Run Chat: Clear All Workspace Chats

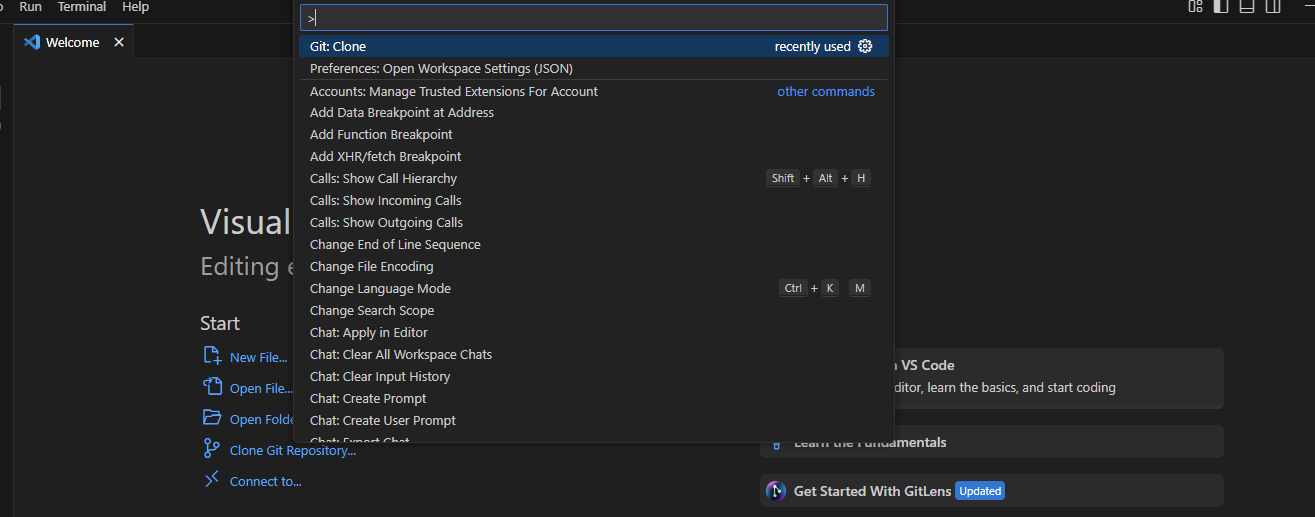point(594,355)
